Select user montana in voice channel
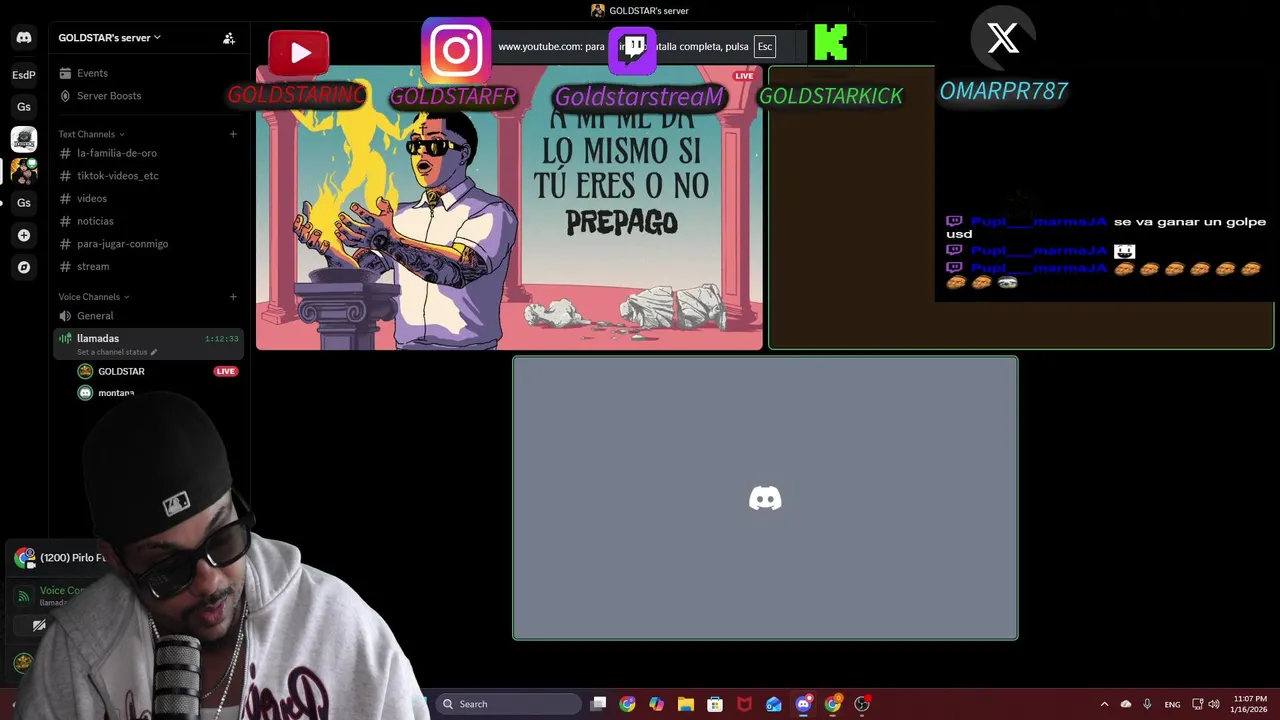 [116, 393]
